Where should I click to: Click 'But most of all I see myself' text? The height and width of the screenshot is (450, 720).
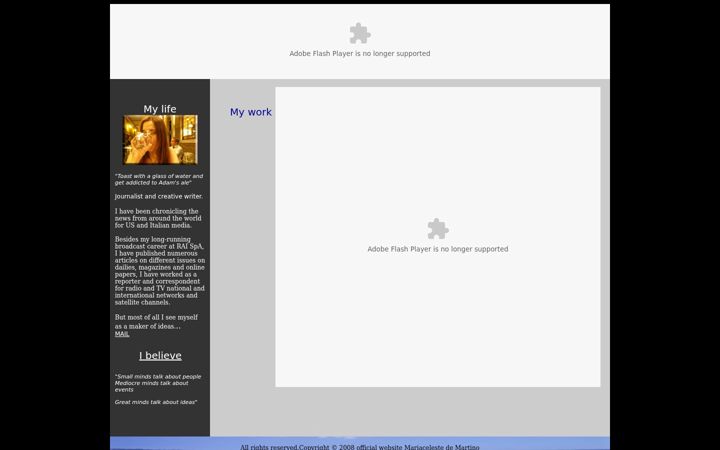pos(156,321)
